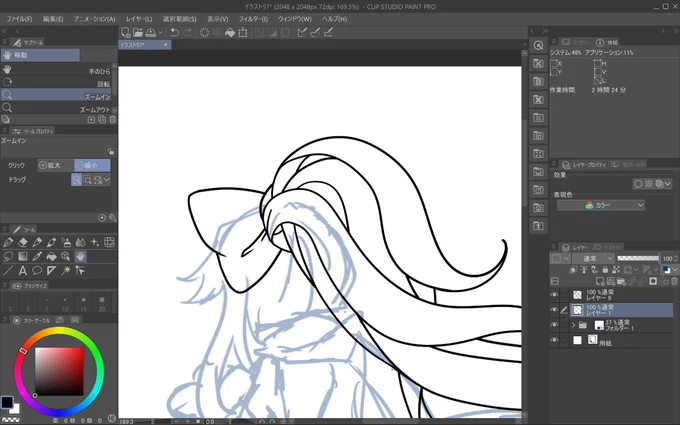The image size is (680, 425).
Task: Hide レイヤー 9 using its eye icon
Action: [x=554, y=295]
